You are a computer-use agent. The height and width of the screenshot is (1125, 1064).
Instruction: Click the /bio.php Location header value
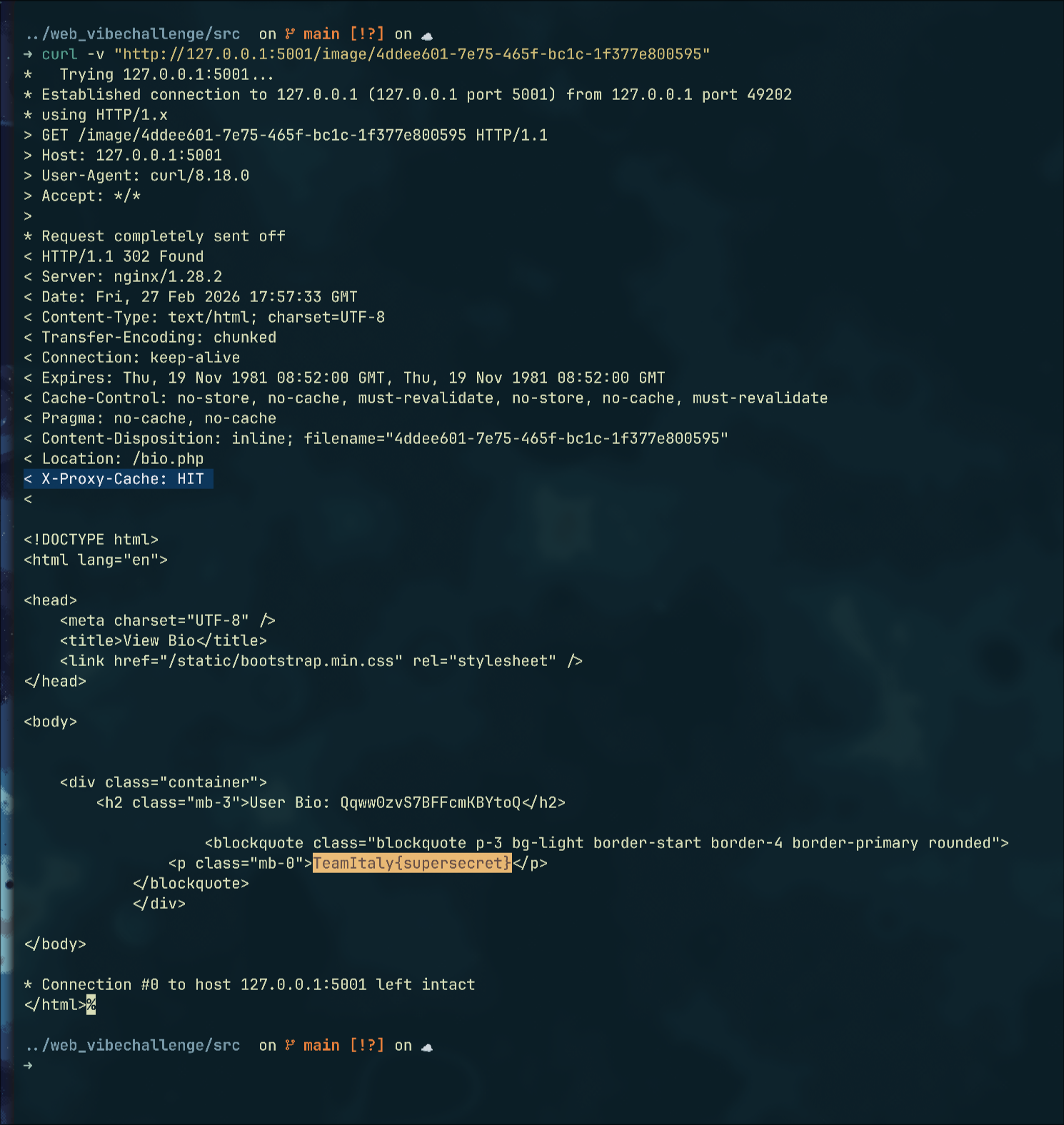click(168, 459)
